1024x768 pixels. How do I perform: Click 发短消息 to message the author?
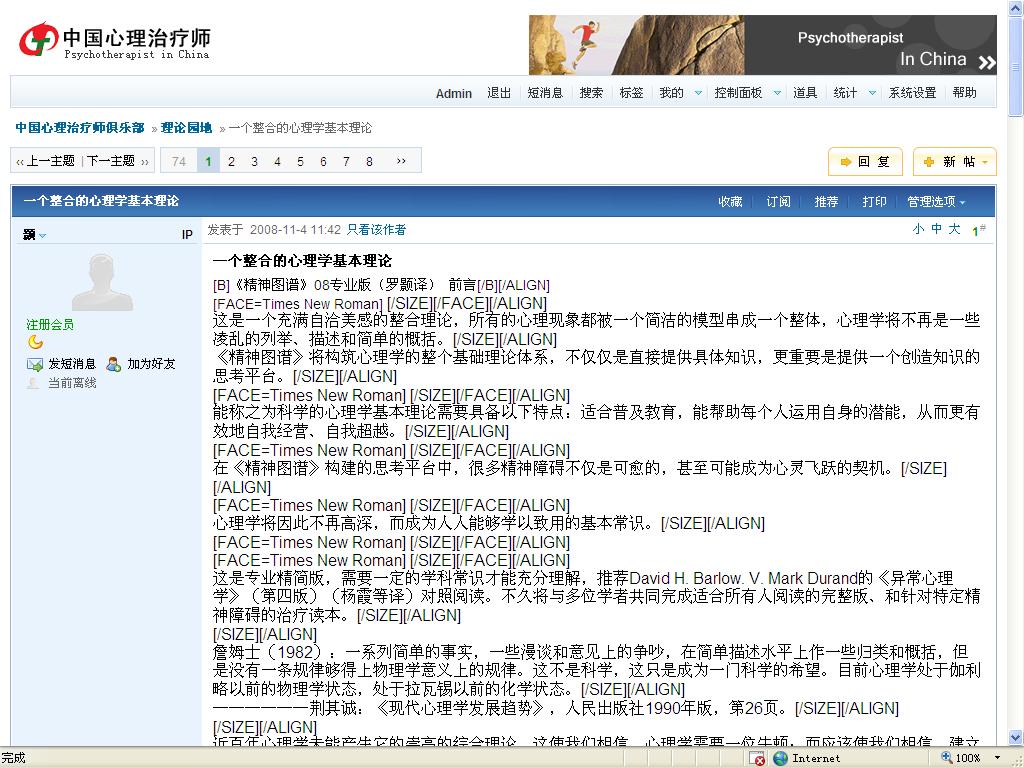coord(72,364)
